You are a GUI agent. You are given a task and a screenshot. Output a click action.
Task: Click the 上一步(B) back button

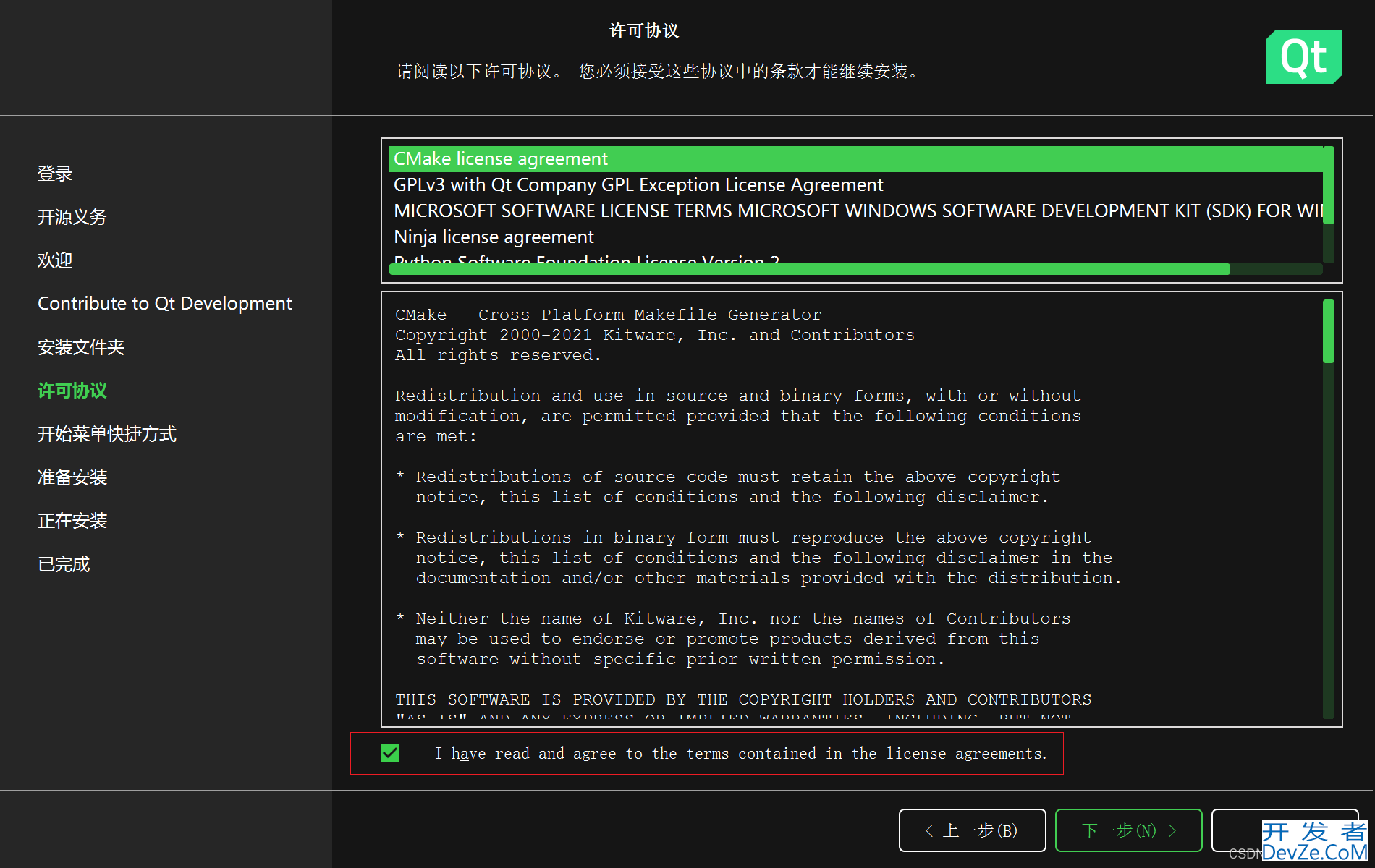972,830
